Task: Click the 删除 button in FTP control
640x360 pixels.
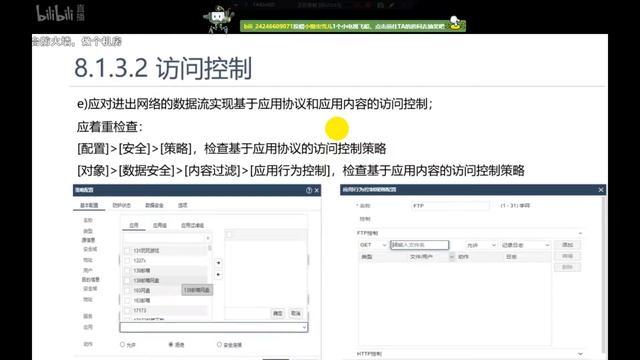Action: pyautogui.click(x=567, y=267)
